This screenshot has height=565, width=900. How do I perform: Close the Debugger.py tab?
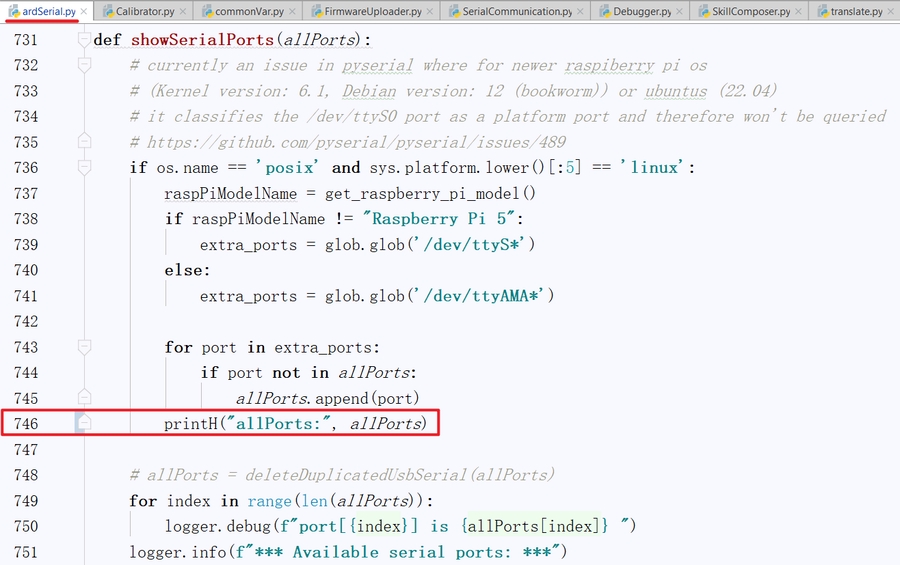tap(680, 12)
